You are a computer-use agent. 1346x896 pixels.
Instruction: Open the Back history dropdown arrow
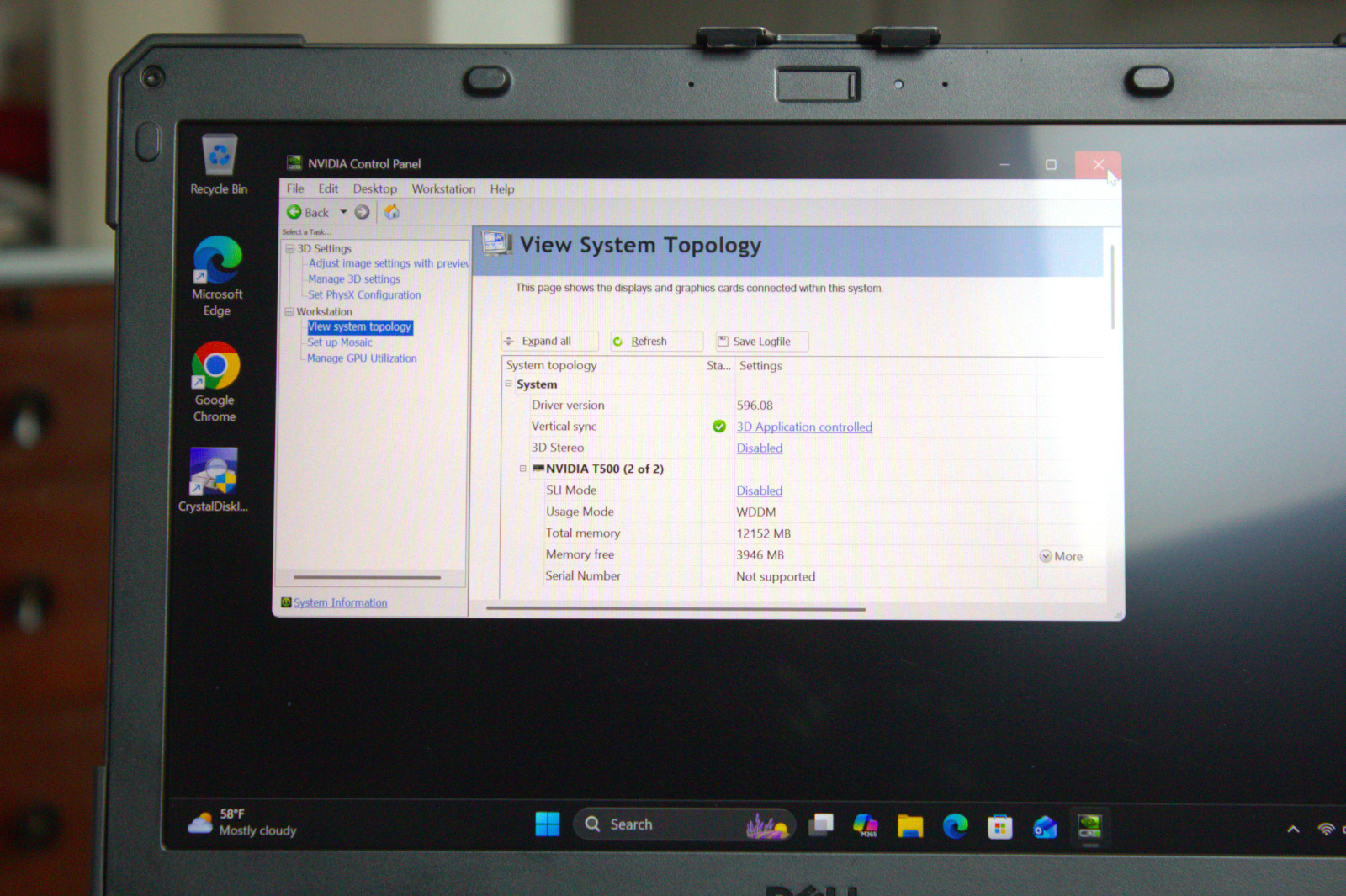(x=343, y=212)
